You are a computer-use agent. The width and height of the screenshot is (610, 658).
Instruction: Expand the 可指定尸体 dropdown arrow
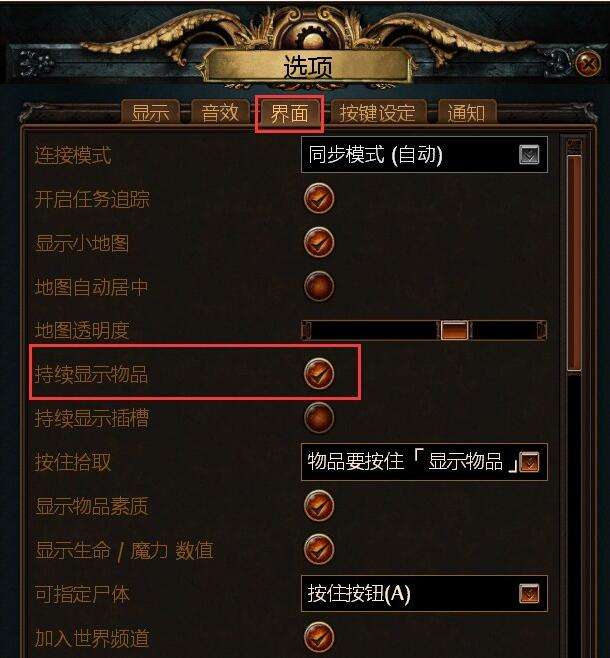pyautogui.click(x=529, y=594)
